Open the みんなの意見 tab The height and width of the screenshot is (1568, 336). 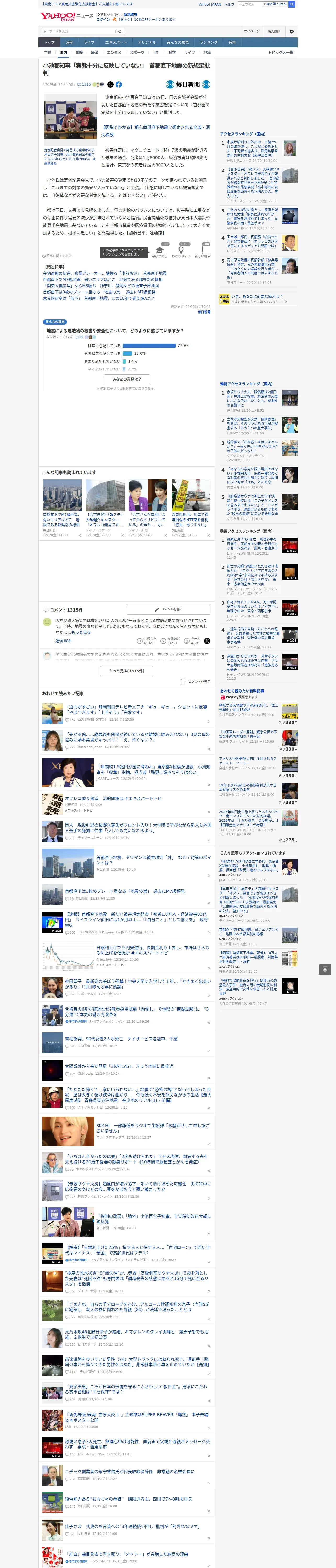tap(177, 43)
